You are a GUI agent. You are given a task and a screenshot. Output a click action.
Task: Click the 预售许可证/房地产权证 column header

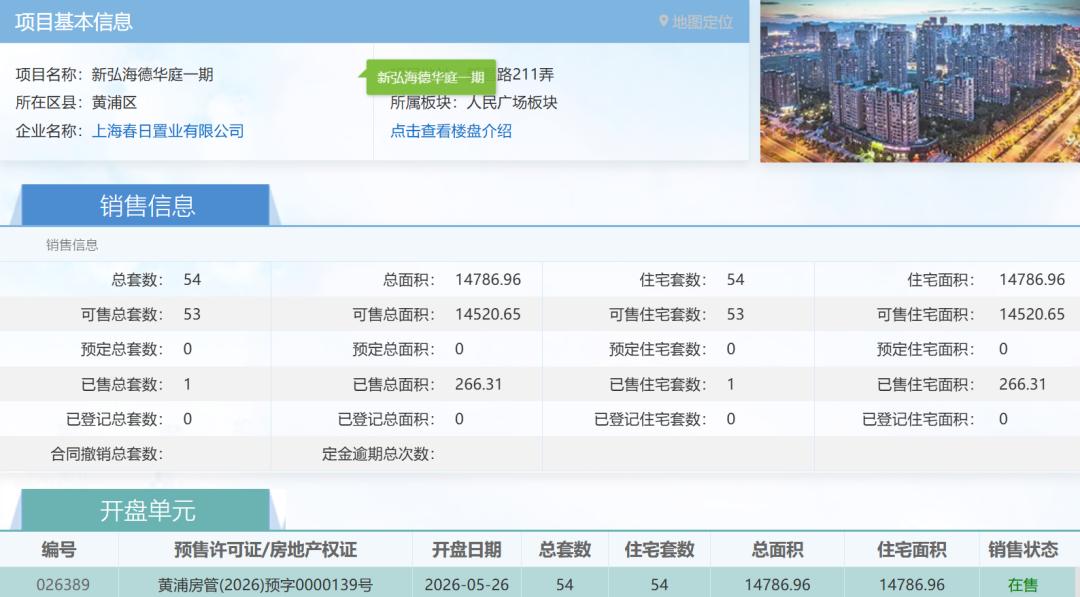pos(265,549)
